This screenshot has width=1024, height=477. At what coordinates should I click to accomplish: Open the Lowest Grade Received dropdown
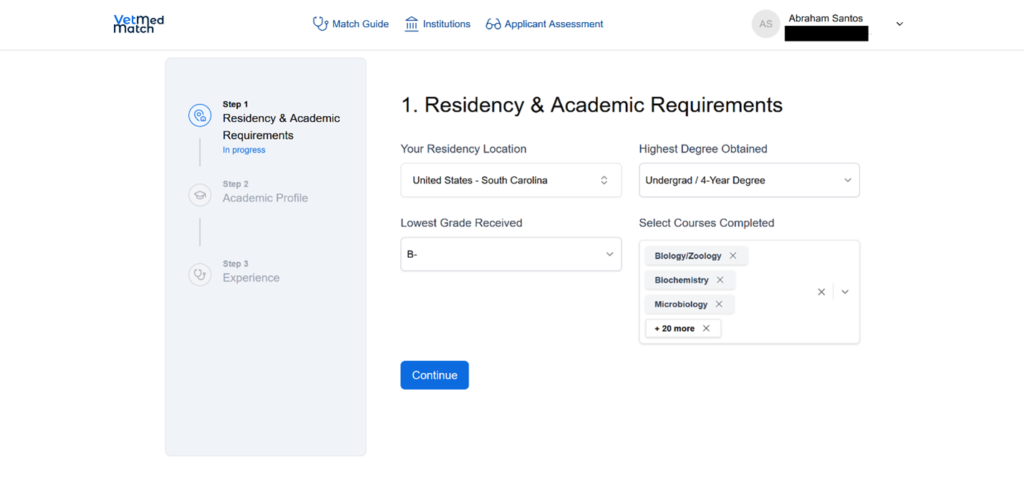tap(511, 254)
